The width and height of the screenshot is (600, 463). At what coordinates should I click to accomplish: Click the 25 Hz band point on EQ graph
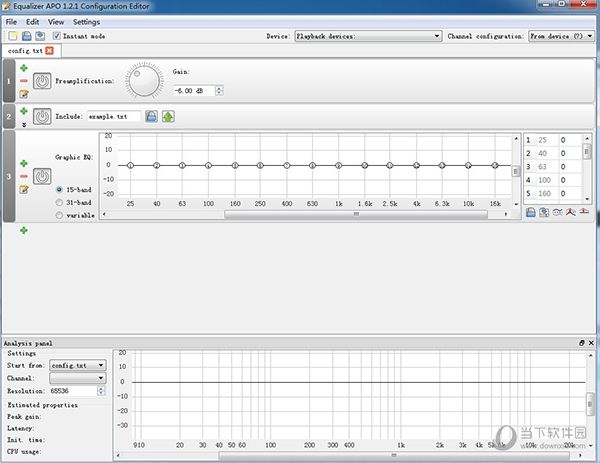pyautogui.click(x=130, y=165)
